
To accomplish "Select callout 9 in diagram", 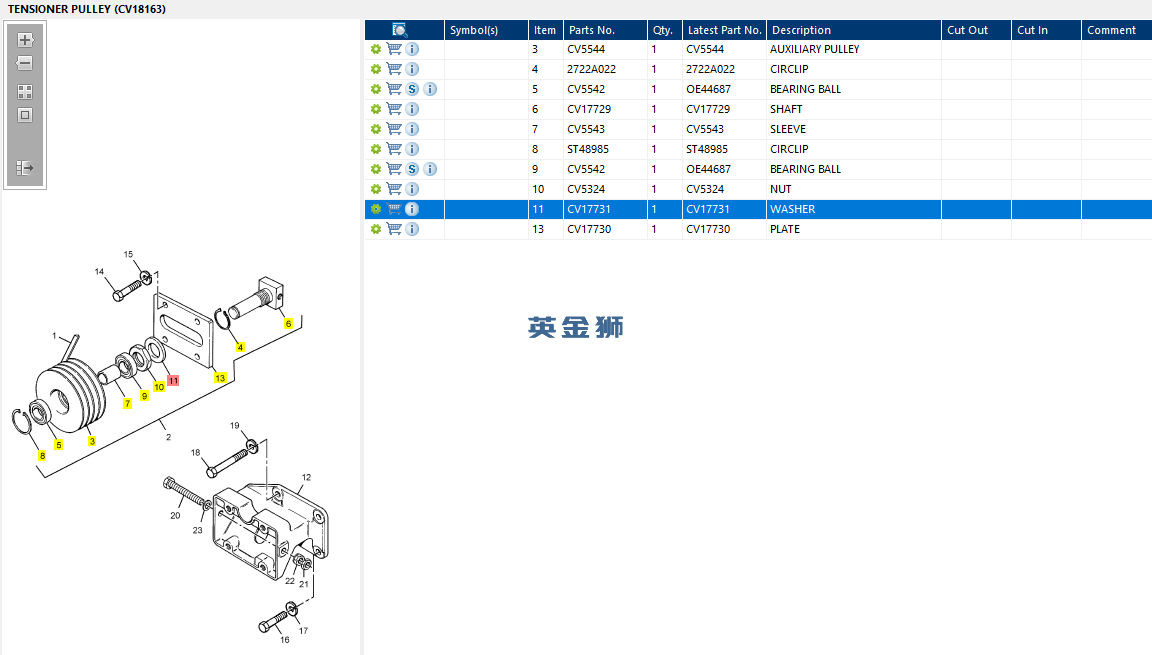I will click(x=144, y=396).
